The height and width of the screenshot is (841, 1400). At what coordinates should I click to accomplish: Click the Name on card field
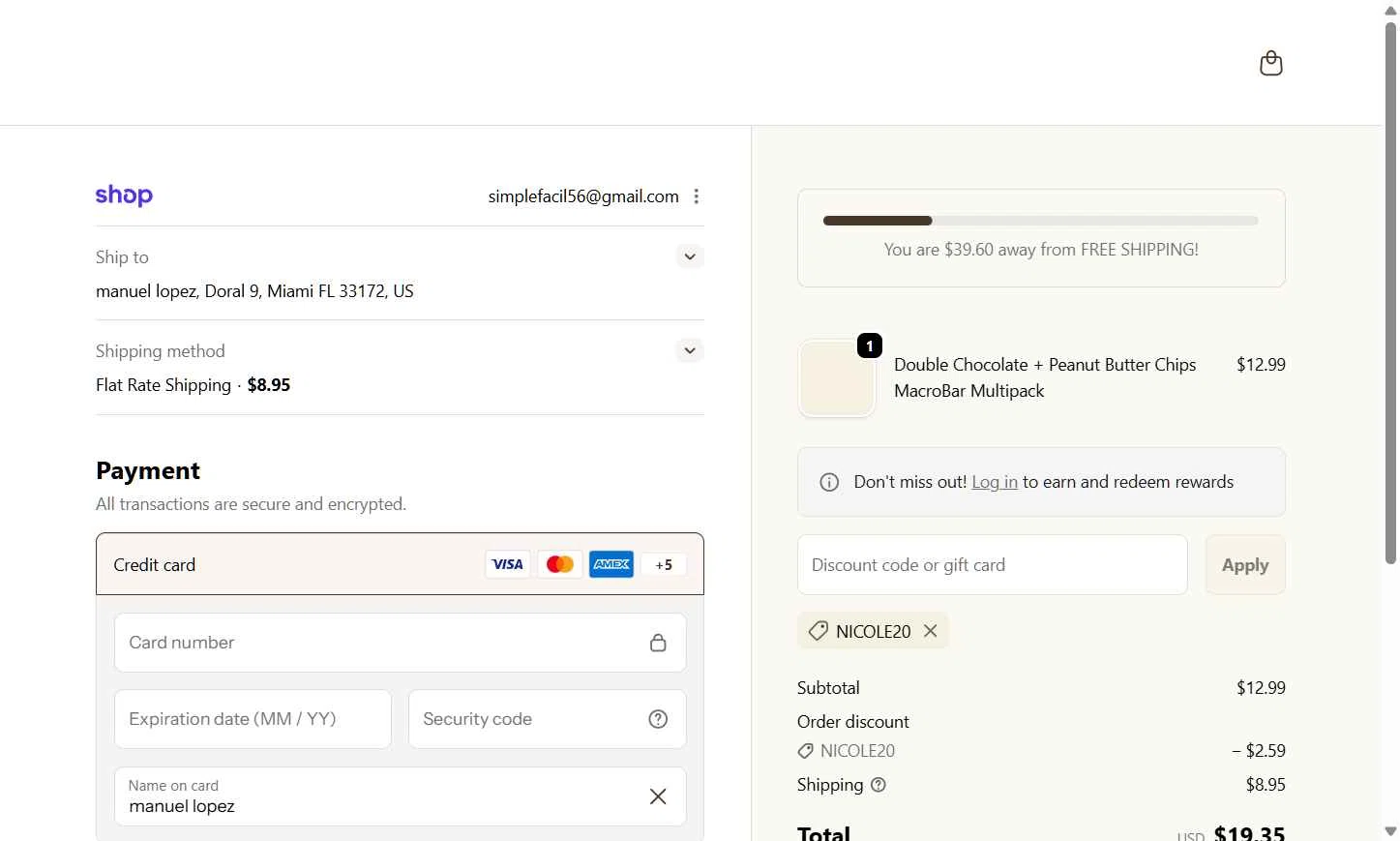click(x=400, y=796)
